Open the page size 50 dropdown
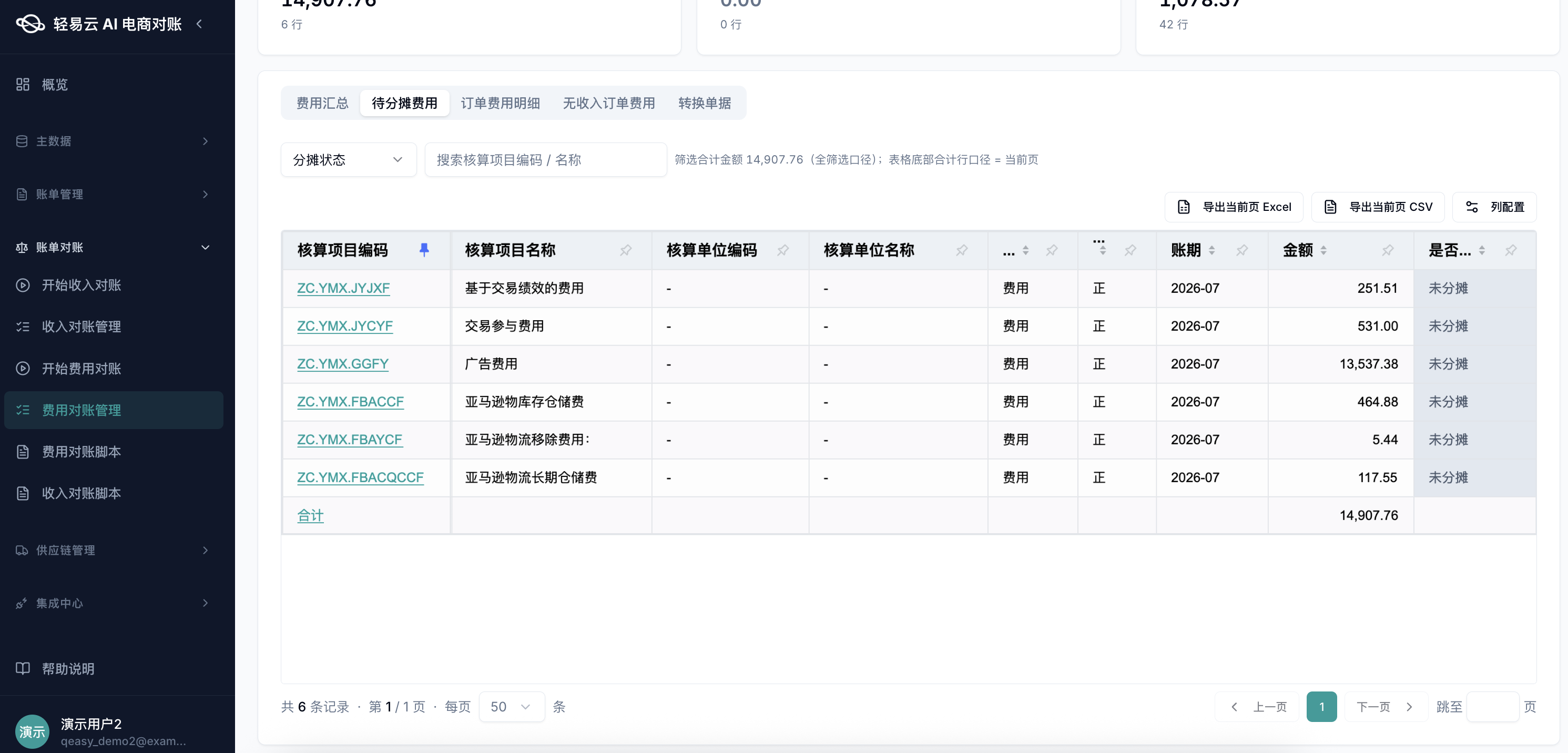The image size is (1568, 753). (x=511, y=707)
